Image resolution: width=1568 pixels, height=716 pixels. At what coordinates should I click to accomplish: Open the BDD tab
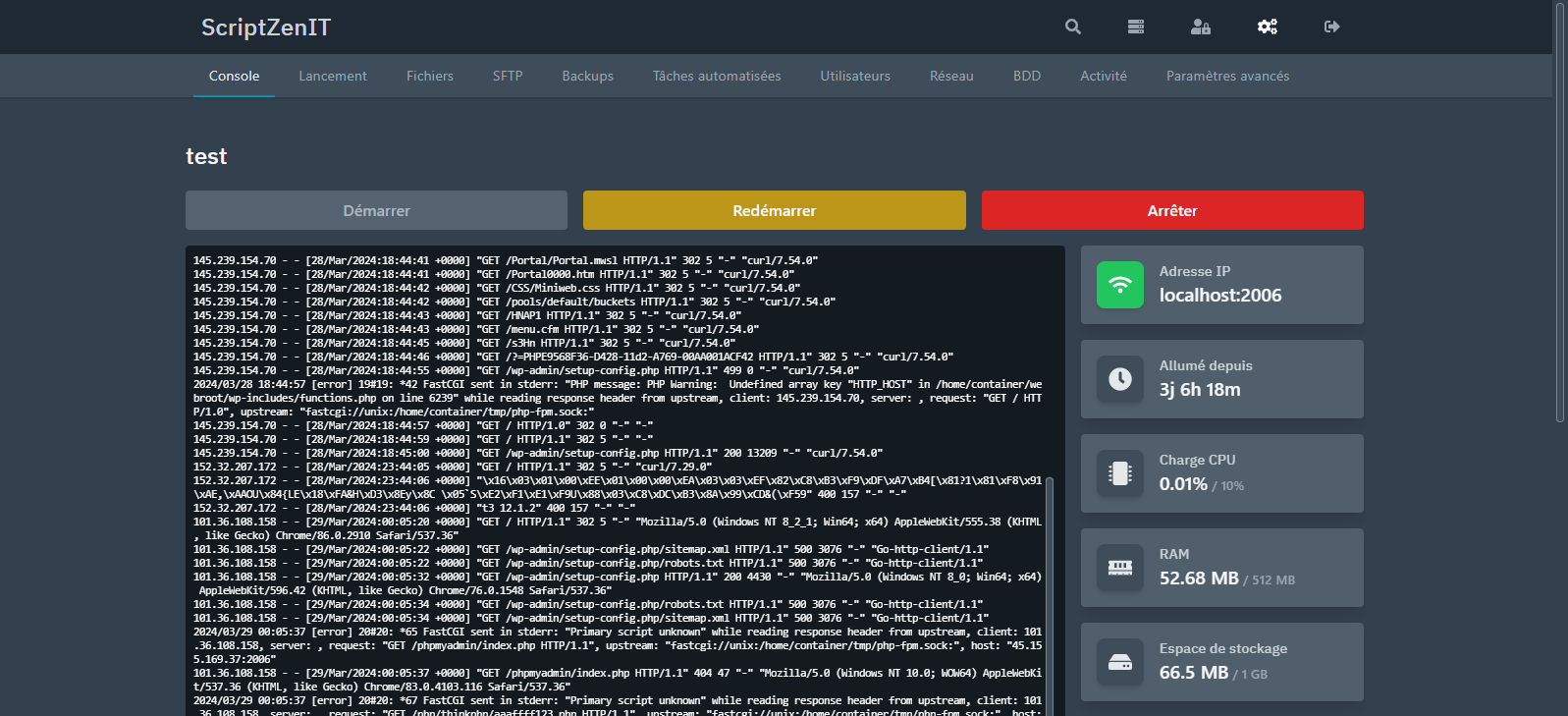click(x=1027, y=76)
